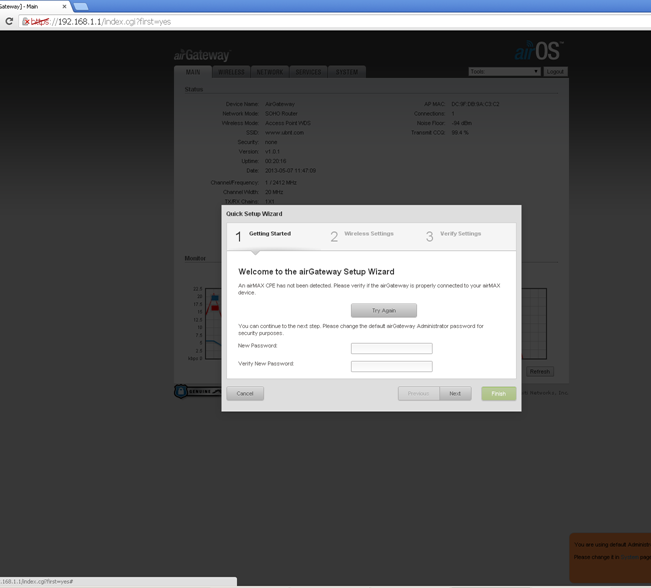Click the Wireless Mode value Access Point WDS
This screenshot has height=588, width=651.
pyautogui.click(x=288, y=123)
